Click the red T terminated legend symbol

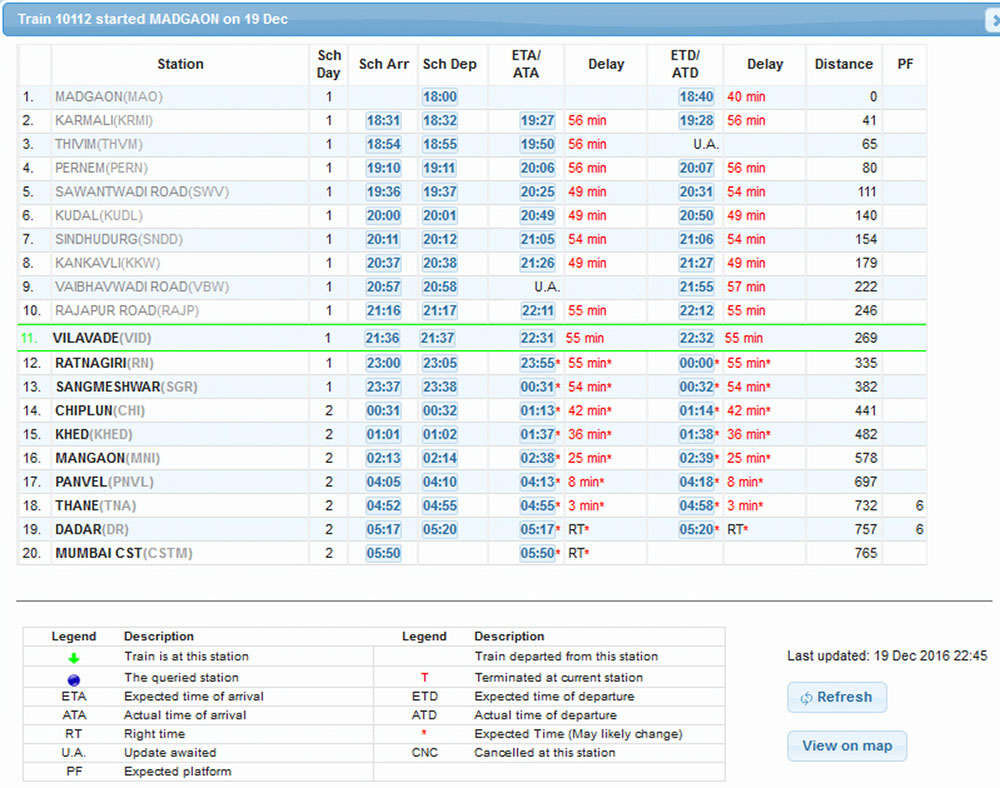(x=425, y=678)
